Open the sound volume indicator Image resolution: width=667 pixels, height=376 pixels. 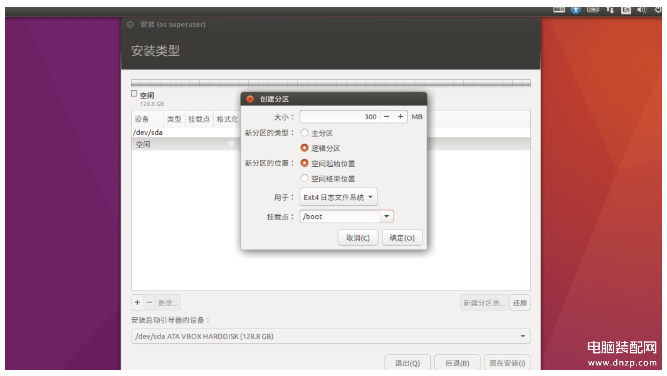pos(641,10)
